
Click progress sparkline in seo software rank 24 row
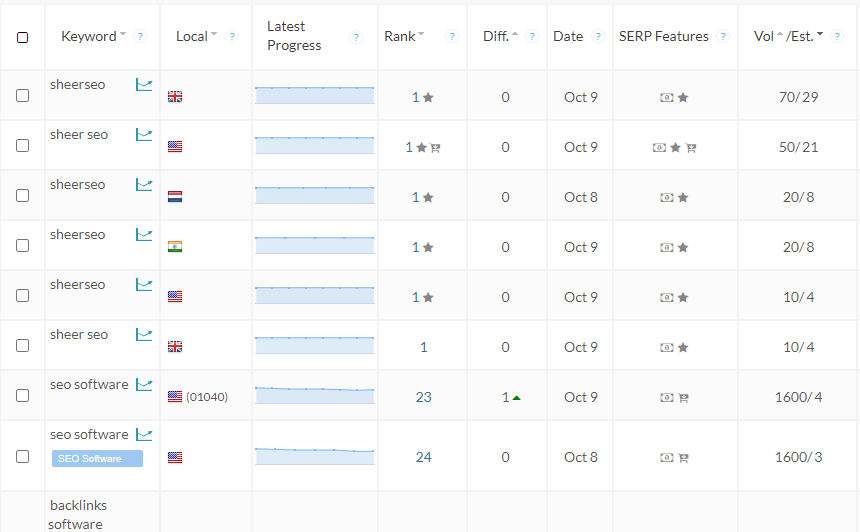315,456
